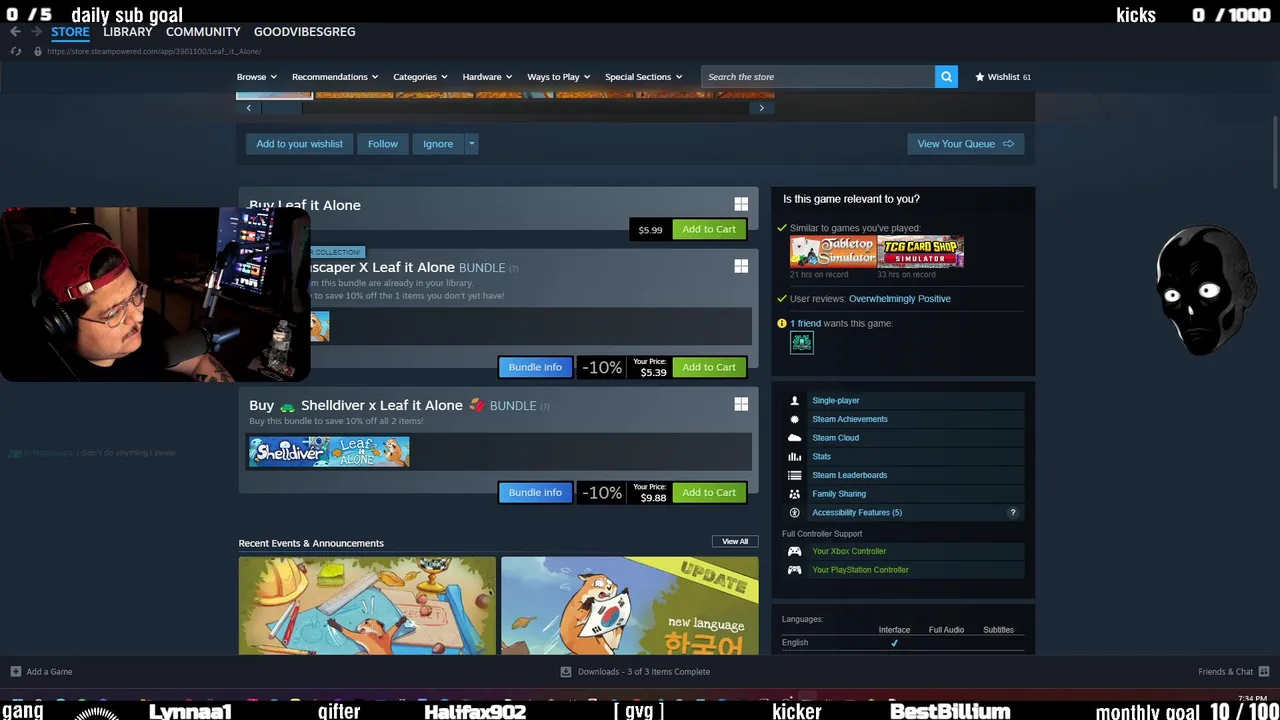Add Leaf it Alone $5.99 to cart
Viewport: 1280px width, 720px height.
coord(709,229)
